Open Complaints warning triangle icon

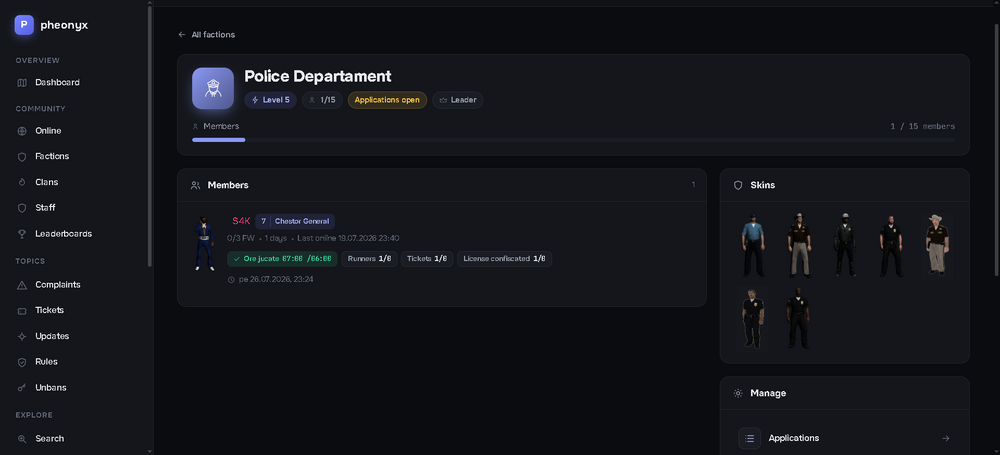pyautogui.click(x=22, y=285)
